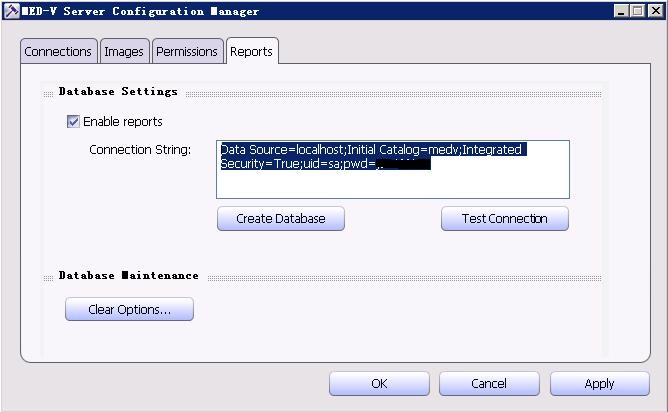Switch to the Connections tab

58,52
